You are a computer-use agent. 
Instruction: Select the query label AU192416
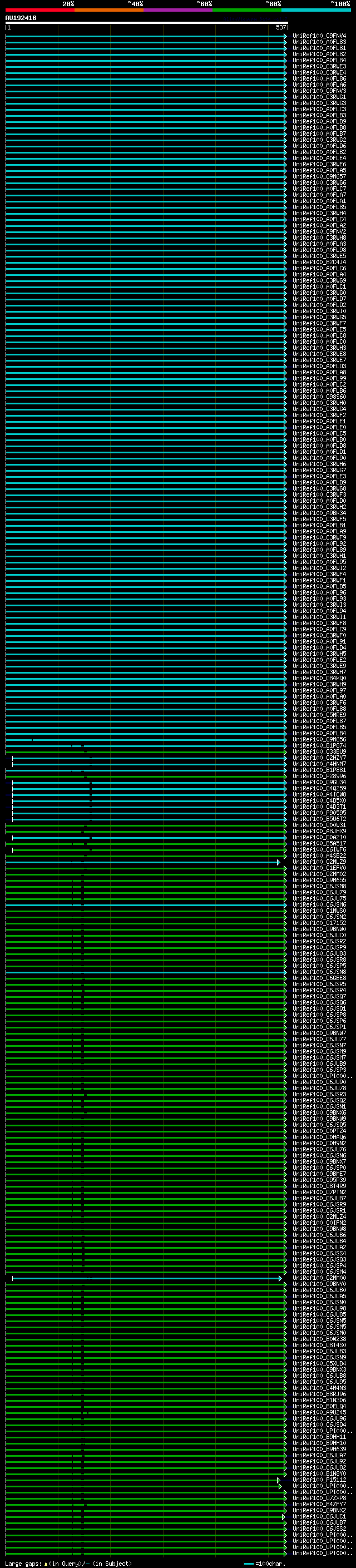tap(21, 18)
